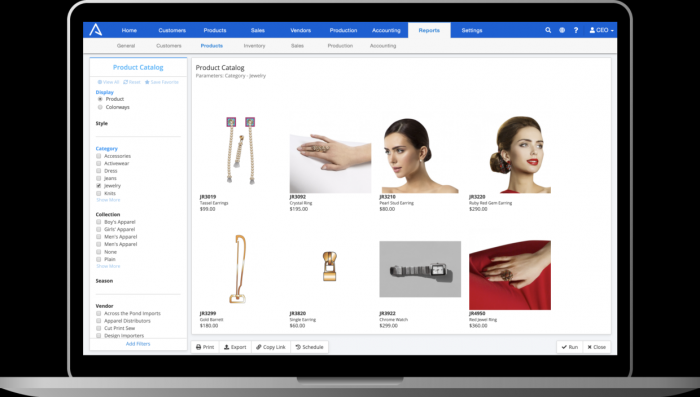Viewport: 700px width, 397px height.
Task: Check the Accessories category checkbox
Action: coord(99,156)
